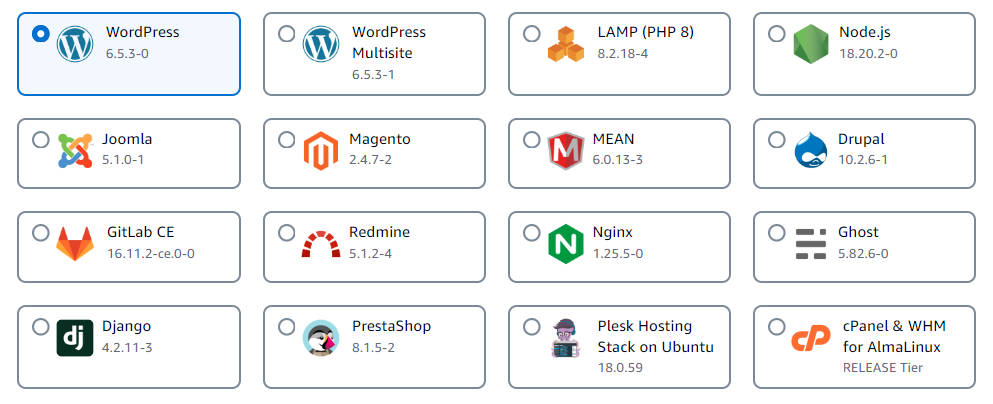Image resolution: width=993 pixels, height=404 pixels.
Task: Click the 'Joomla' blueprint name
Action: click(x=127, y=139)
